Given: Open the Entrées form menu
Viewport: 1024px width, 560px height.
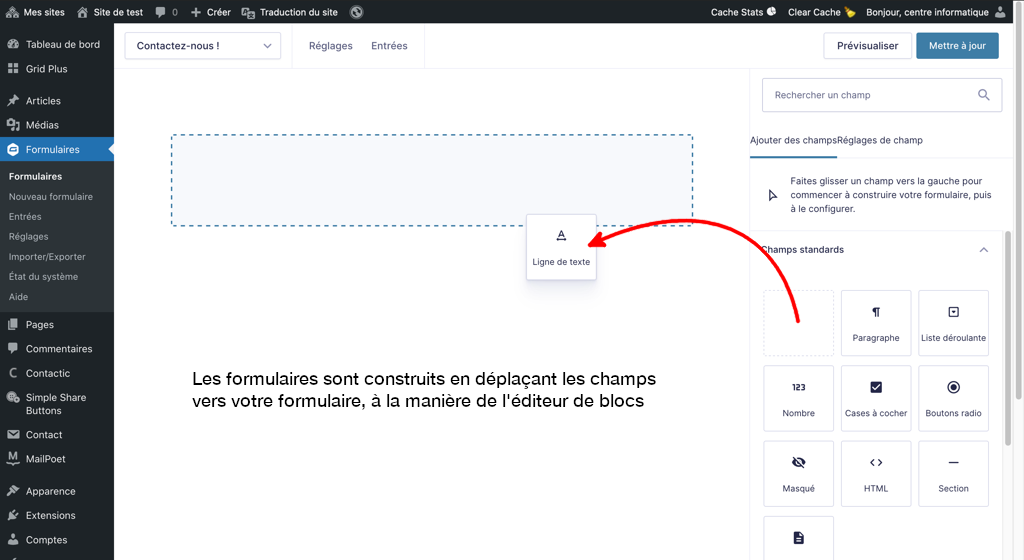Looking at the screenshot, I should click(389, 46).
